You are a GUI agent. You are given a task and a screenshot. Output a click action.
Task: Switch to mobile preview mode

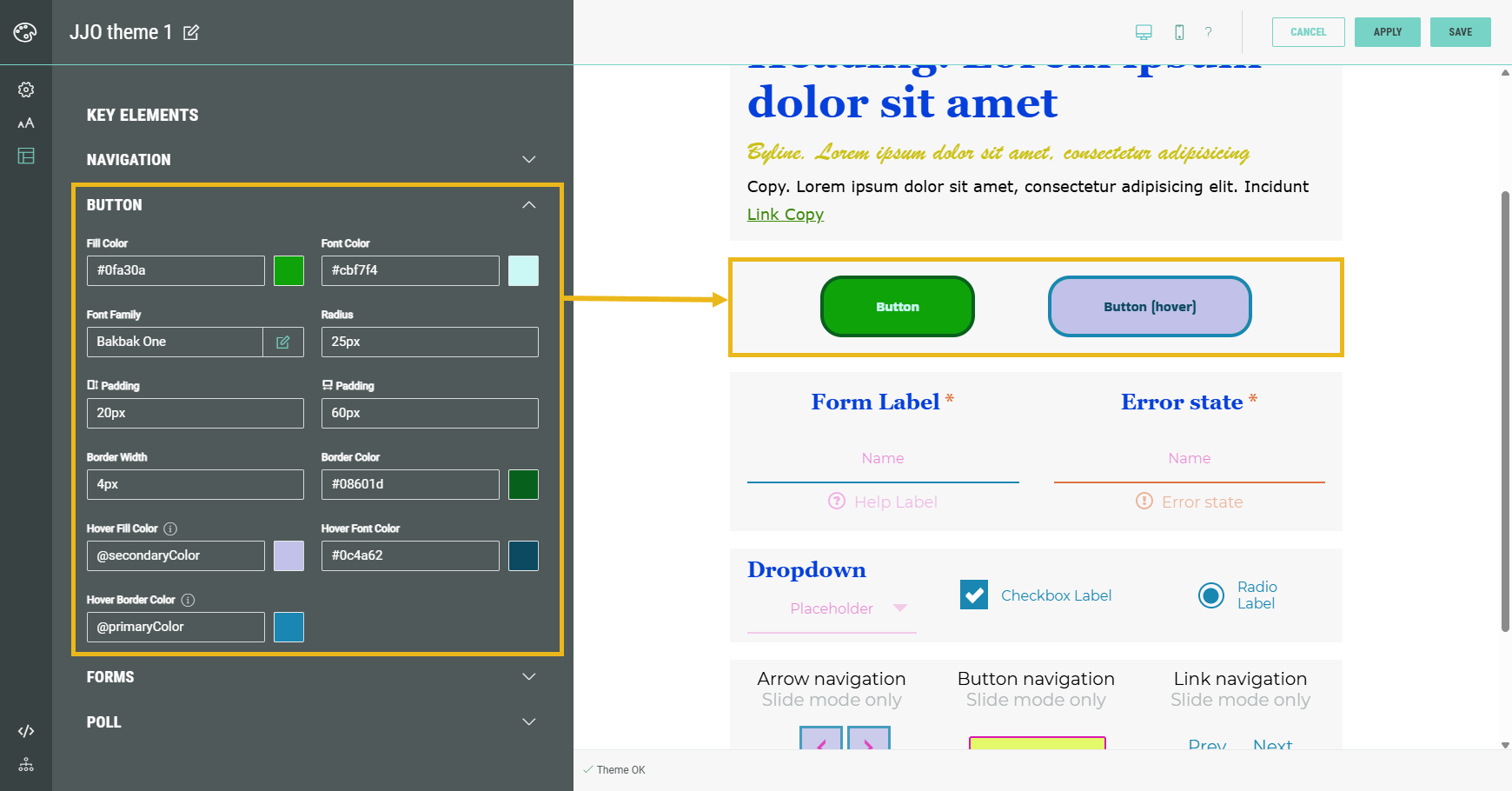point(1179,32)
